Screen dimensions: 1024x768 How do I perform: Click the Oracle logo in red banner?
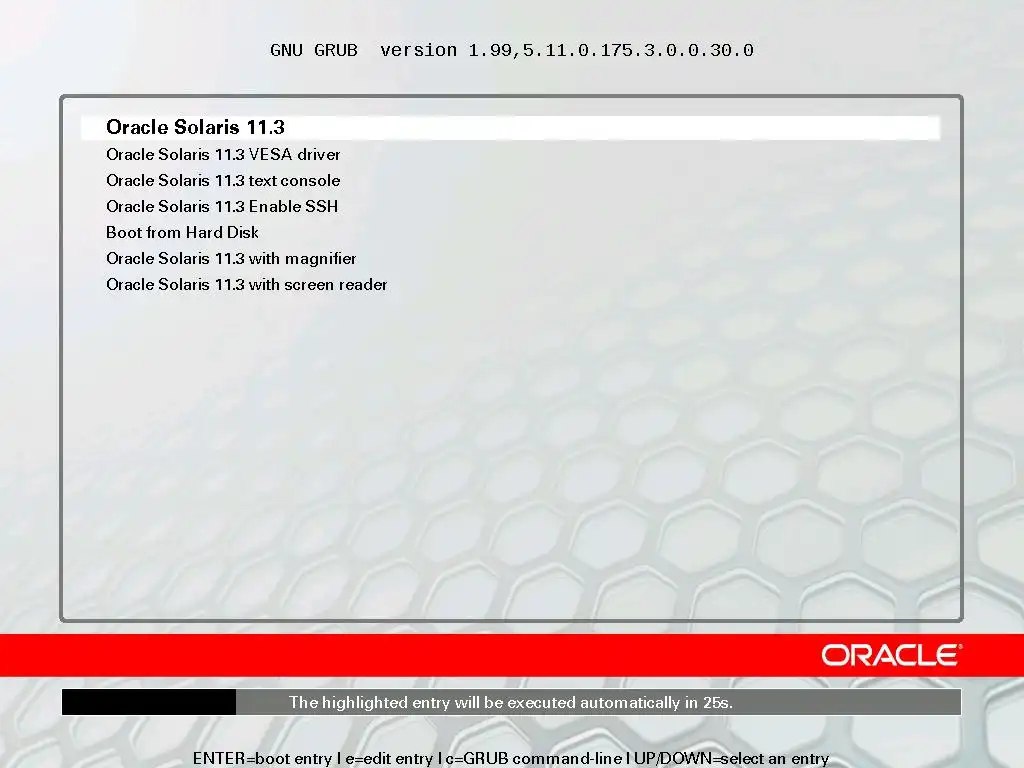point(891,655)
